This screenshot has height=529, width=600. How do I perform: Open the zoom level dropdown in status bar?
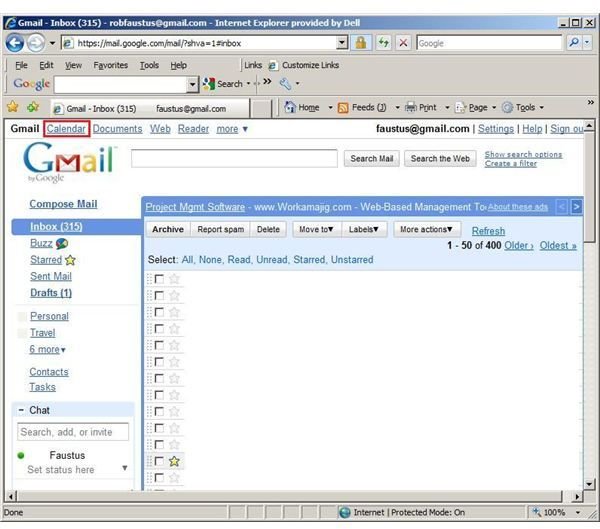pos(578,512)
